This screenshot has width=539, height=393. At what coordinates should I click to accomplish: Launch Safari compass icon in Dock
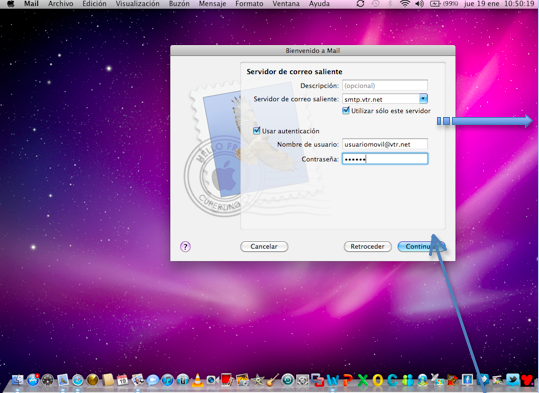tap(78, 380)
